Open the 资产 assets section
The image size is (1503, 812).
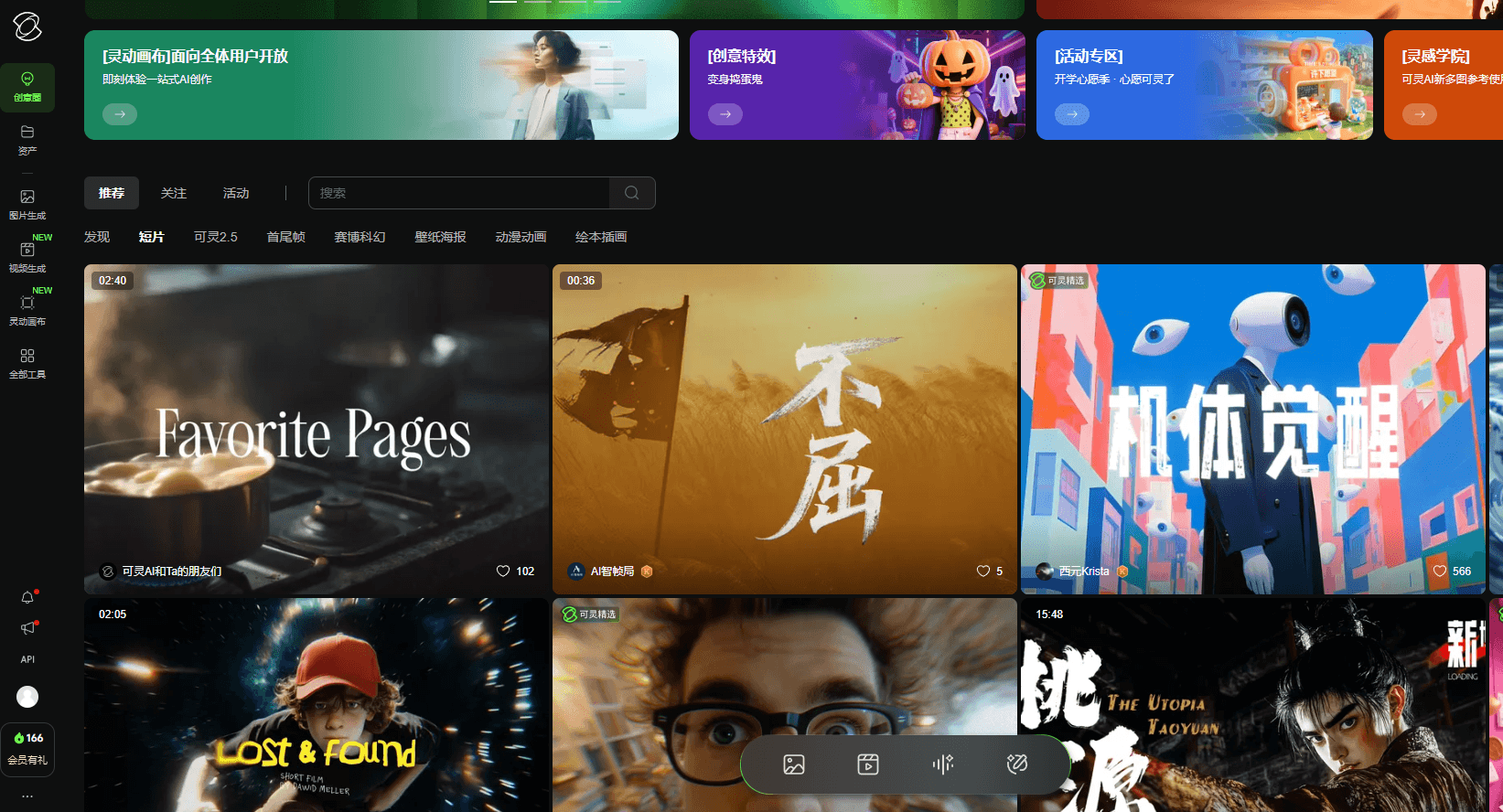(27, 140)
